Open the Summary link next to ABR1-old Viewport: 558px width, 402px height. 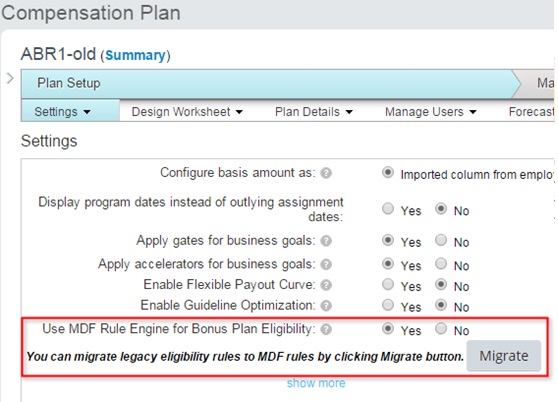[135, 55]
